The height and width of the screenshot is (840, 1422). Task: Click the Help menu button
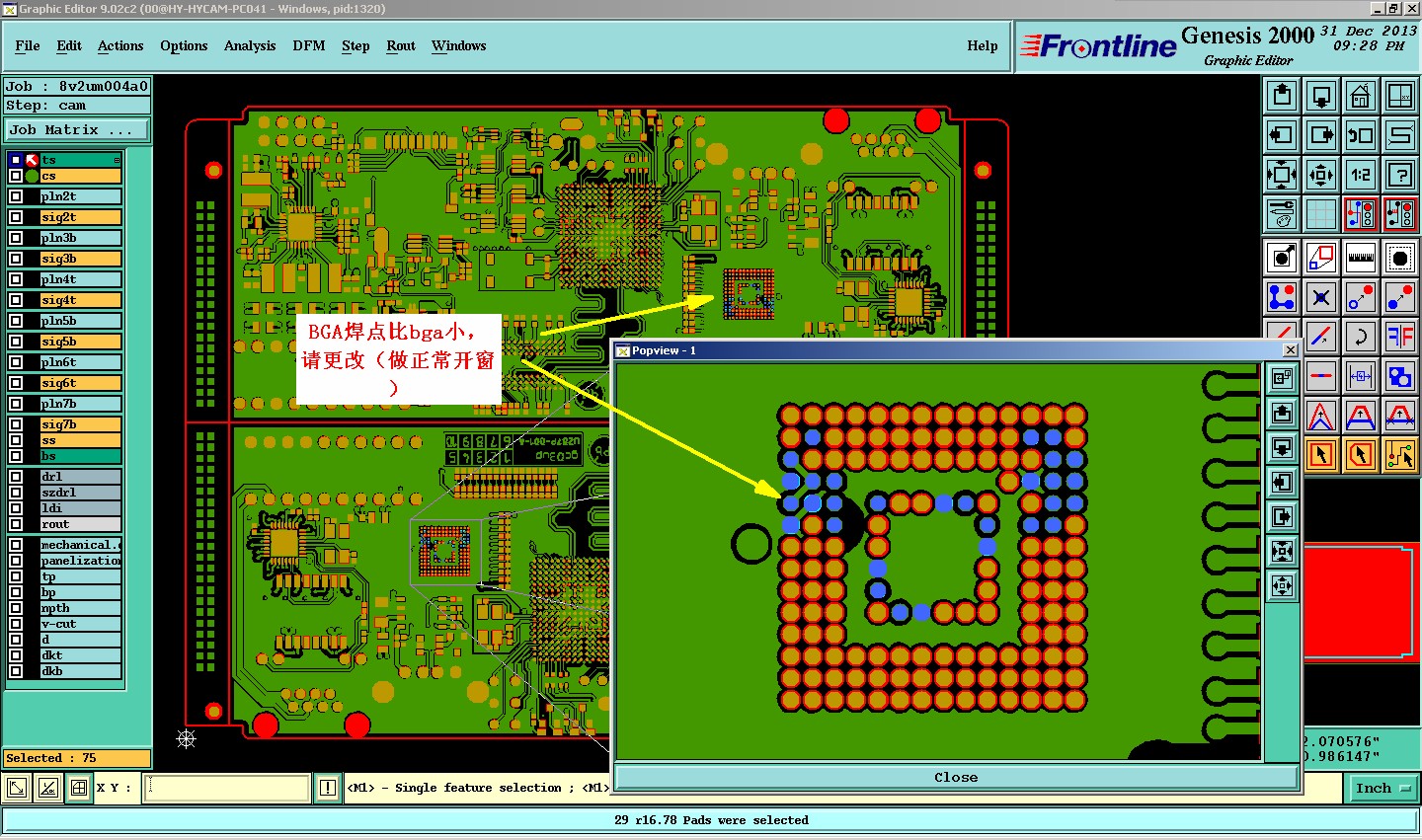tap(983, 45)
